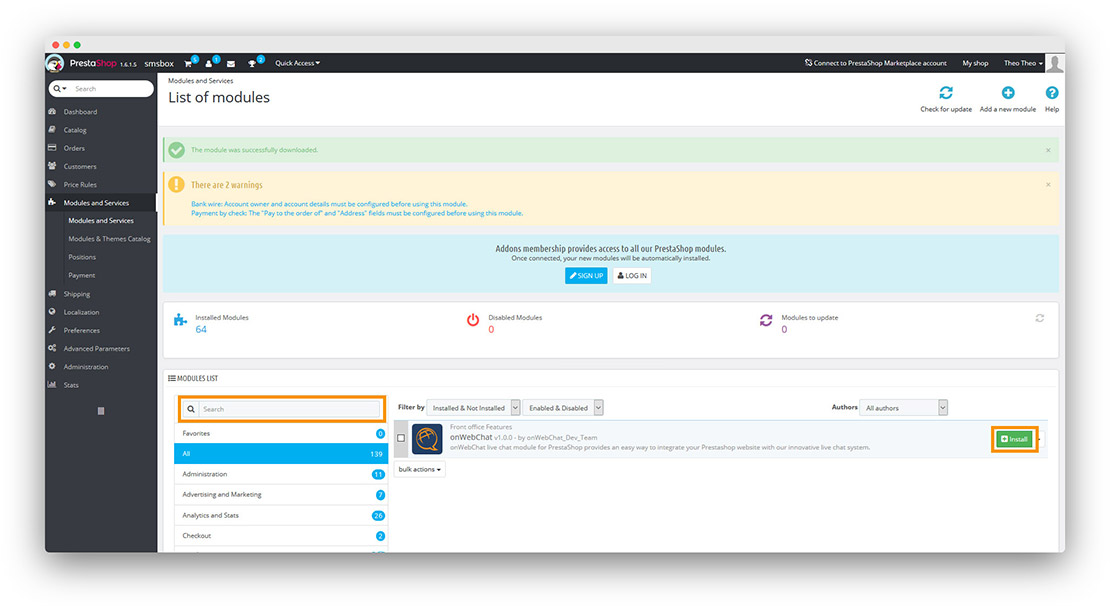Refresh the Modules to update counter
This screenshot has height=606, width=1110.
(x=1039, y=317)
